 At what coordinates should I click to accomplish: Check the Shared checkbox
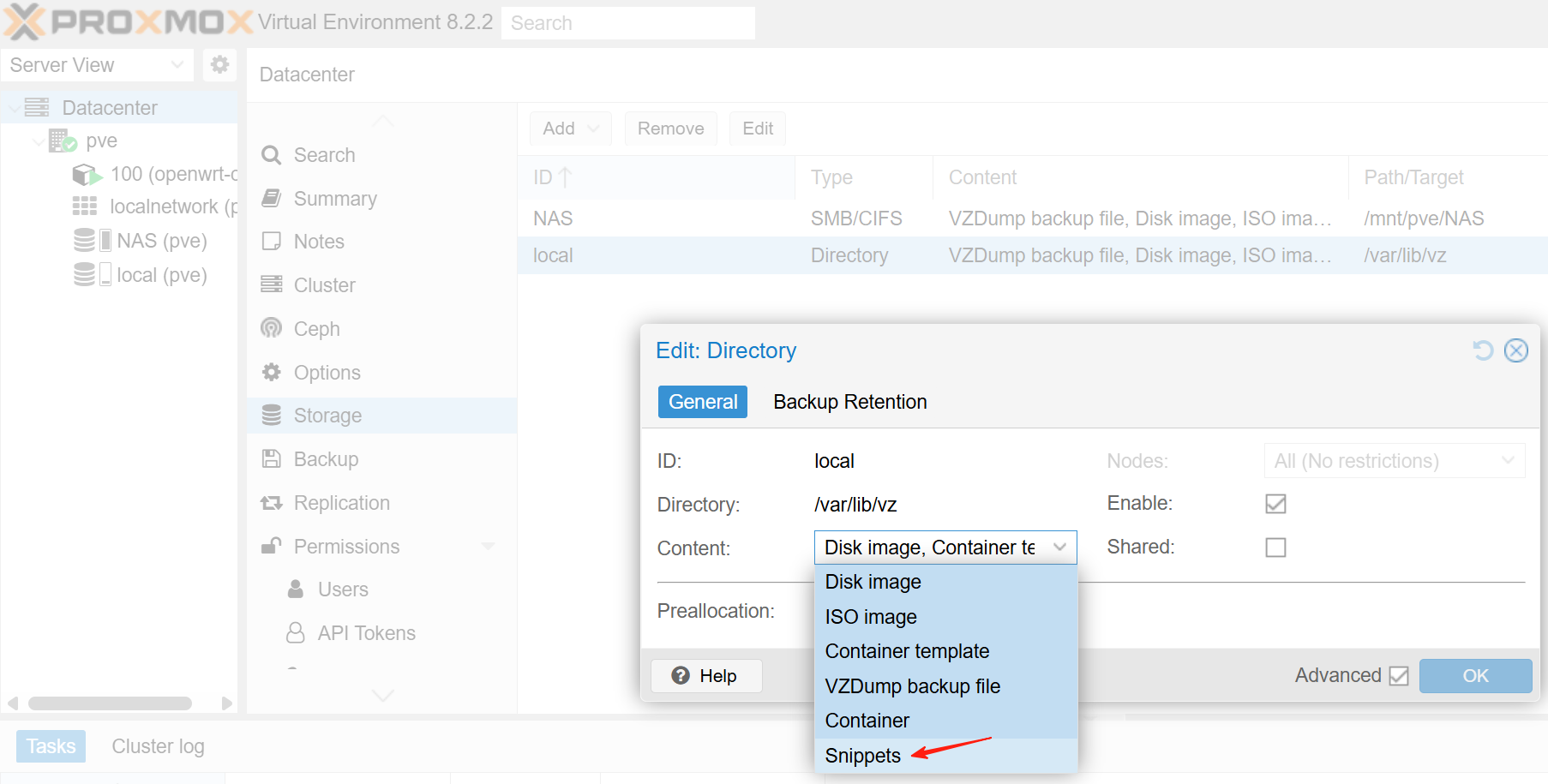click(x=1275, y=548)
